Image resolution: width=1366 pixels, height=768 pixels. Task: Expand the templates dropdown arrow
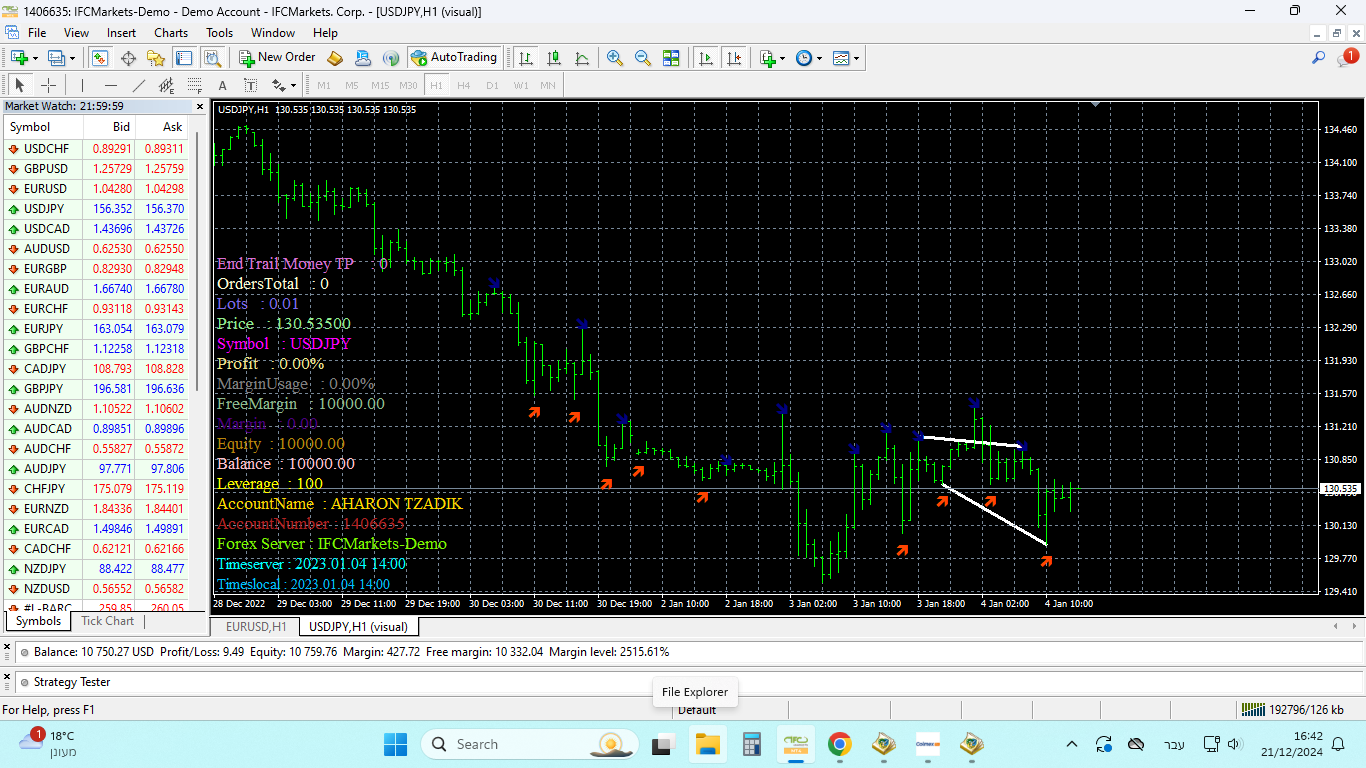[x=857, y=58]
